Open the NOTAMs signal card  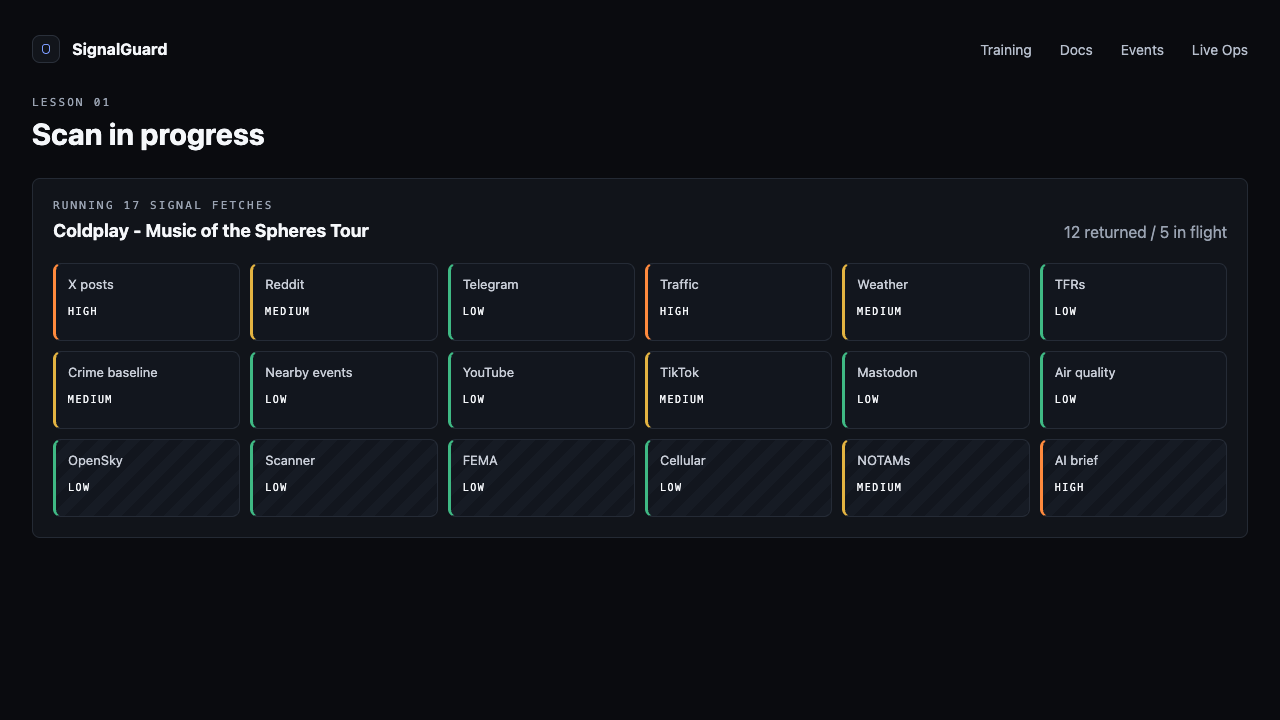point(936,478)
